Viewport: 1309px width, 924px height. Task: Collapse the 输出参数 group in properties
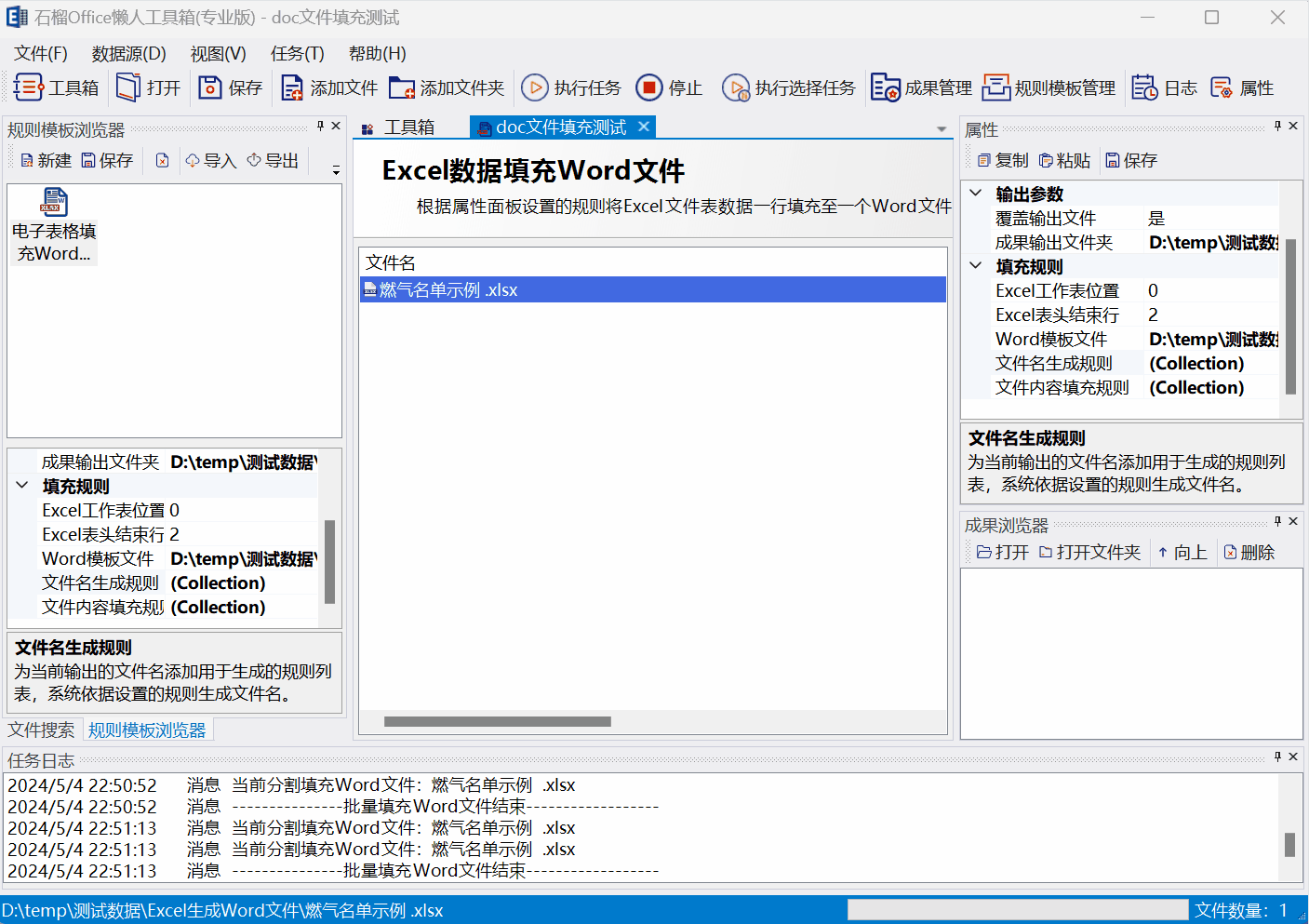(976, 193)
